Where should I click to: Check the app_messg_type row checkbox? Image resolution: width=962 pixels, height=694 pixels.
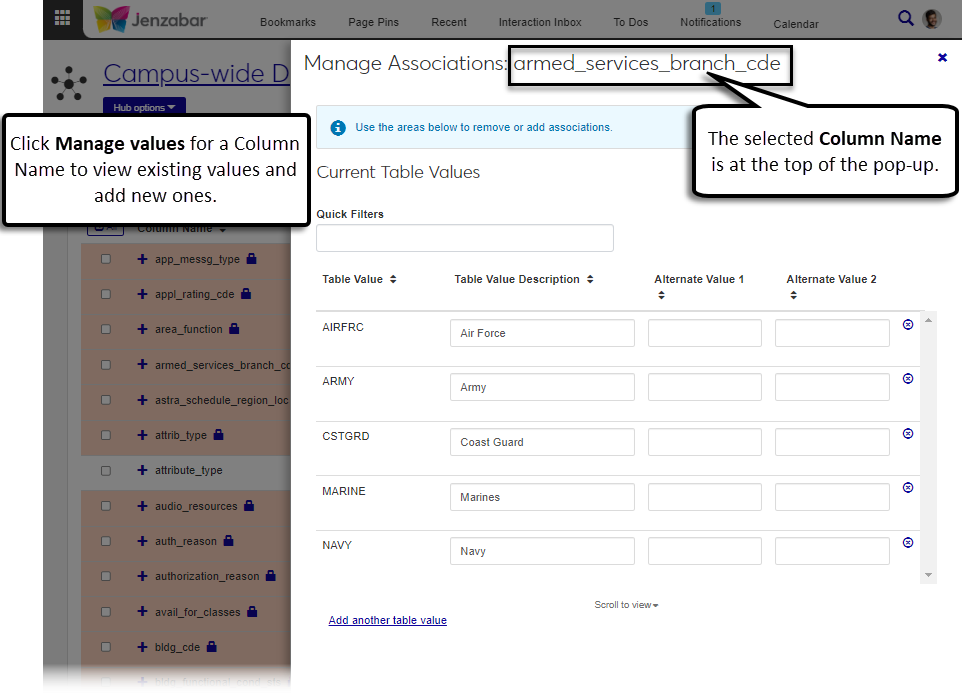click(106, 259)
